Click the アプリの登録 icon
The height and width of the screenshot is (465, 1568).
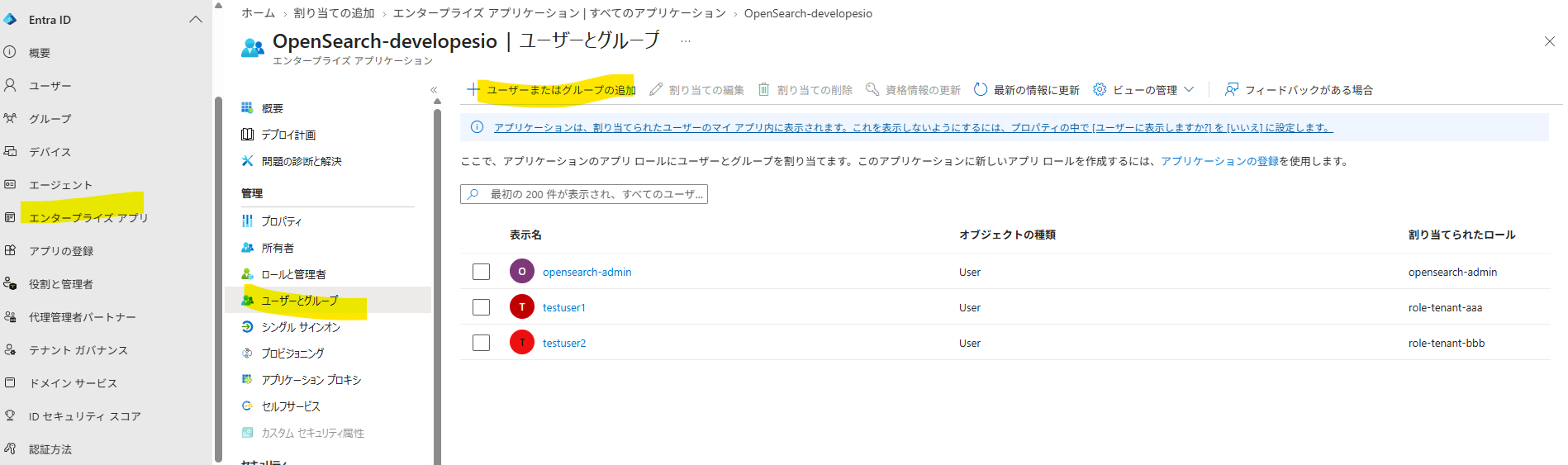click(10, 250)
